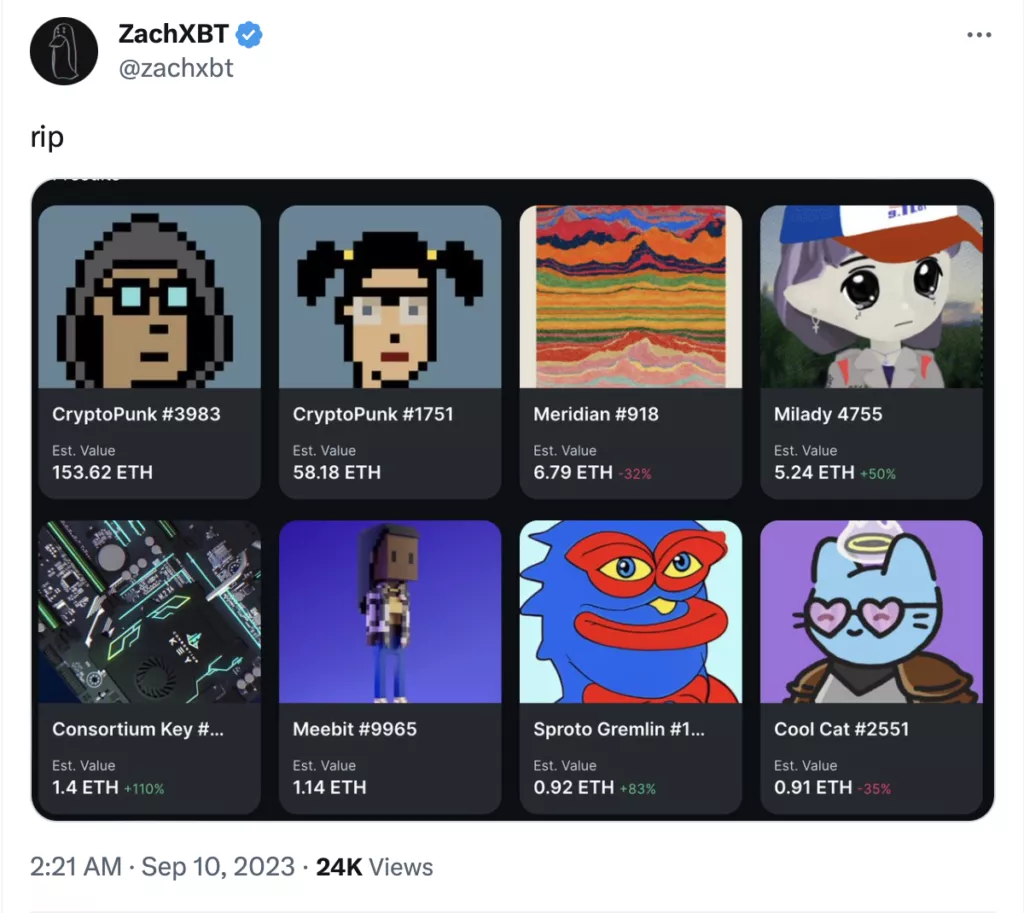
Task: Click the @zachxbt handle
Action: (x=175, y=69)
